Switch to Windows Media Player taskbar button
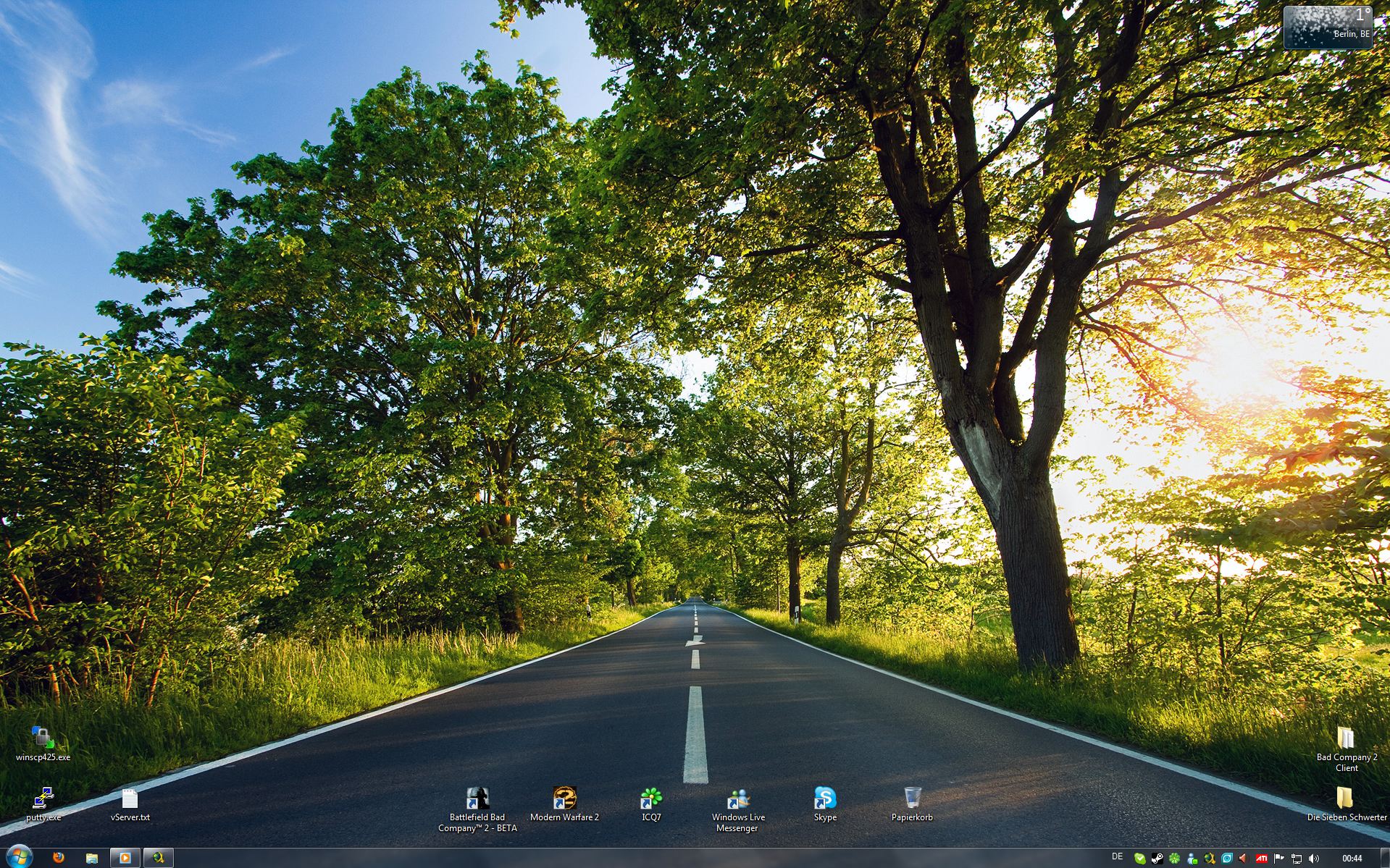This screenshot has height=868, width=1390. [x=125, y=858]
